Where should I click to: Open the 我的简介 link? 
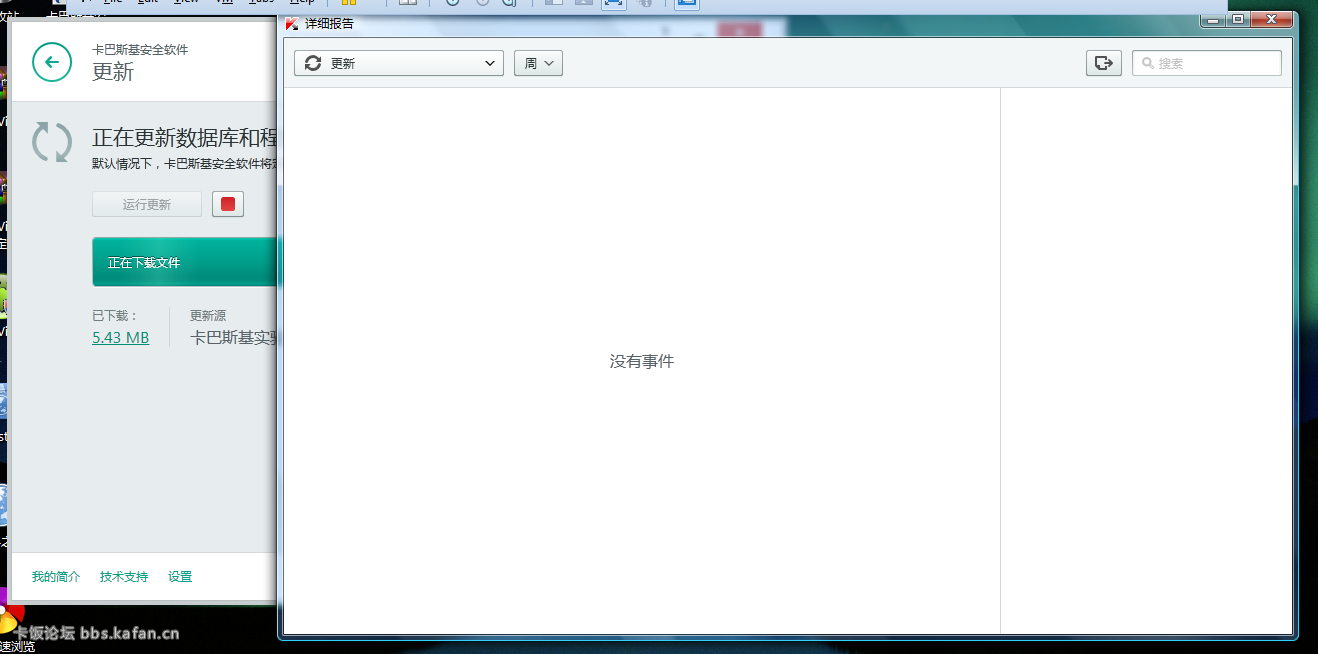coord(56,577)
